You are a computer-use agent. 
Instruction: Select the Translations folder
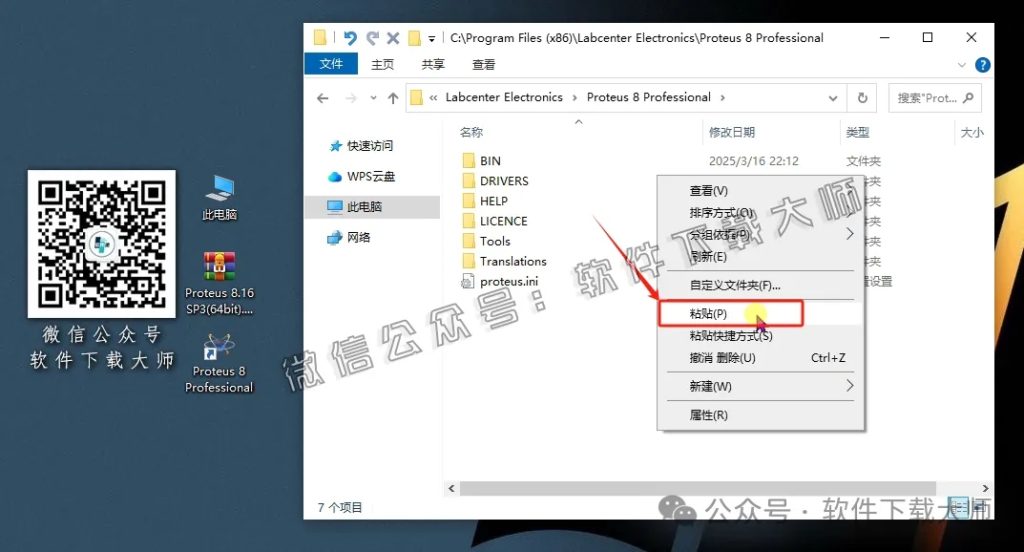(x=513, y=261)
